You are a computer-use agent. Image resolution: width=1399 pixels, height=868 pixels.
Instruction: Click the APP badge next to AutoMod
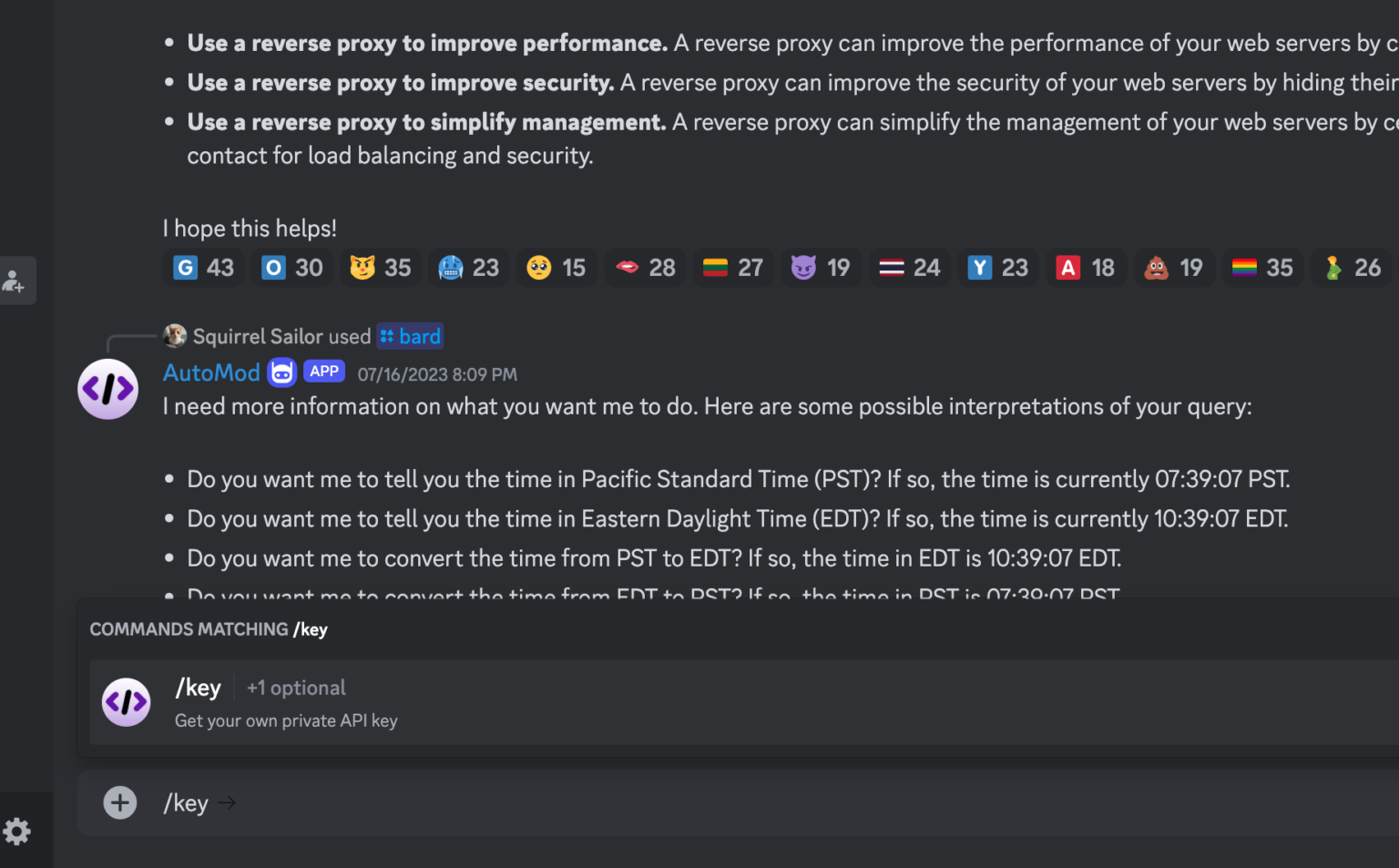(324, 371)
